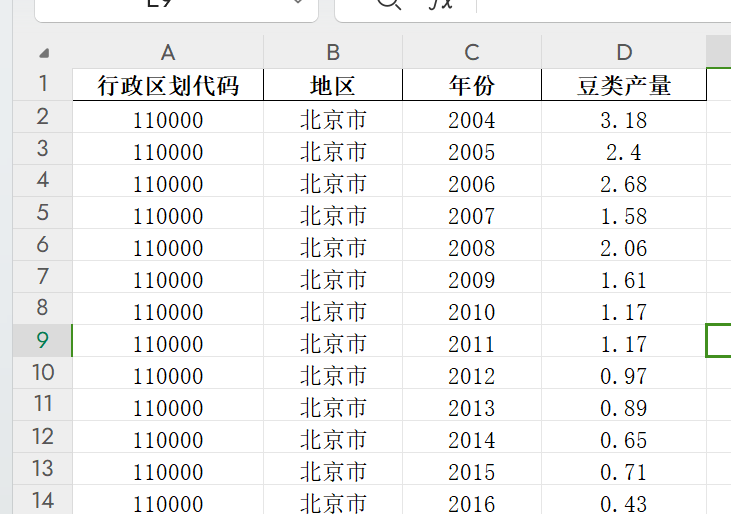This screenshot has height=514, width=731.
Task: Click value cell 1.61
Action: pos(624,277)
